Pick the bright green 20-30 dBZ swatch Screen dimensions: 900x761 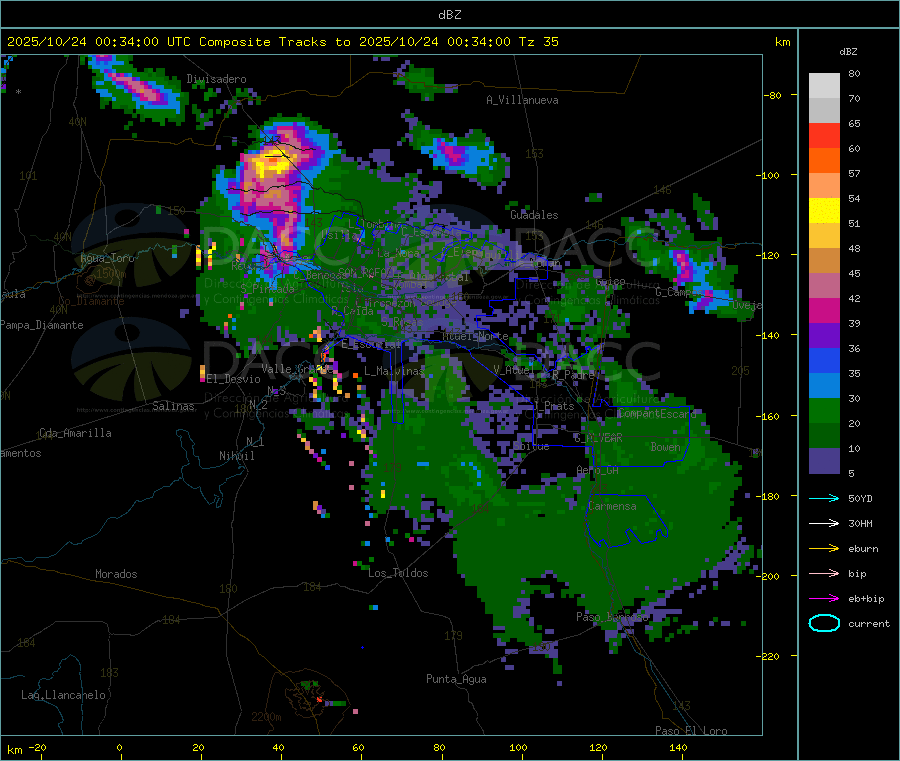[824, 411]
